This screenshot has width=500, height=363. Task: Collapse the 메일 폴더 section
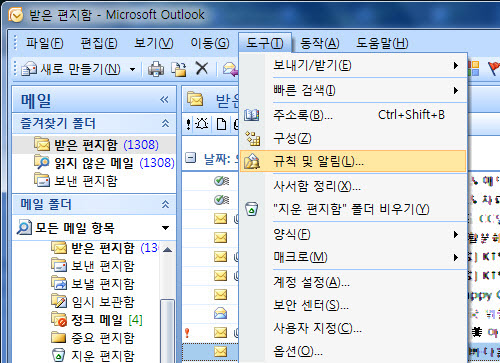pyautogui.click(x=165, y=204)
